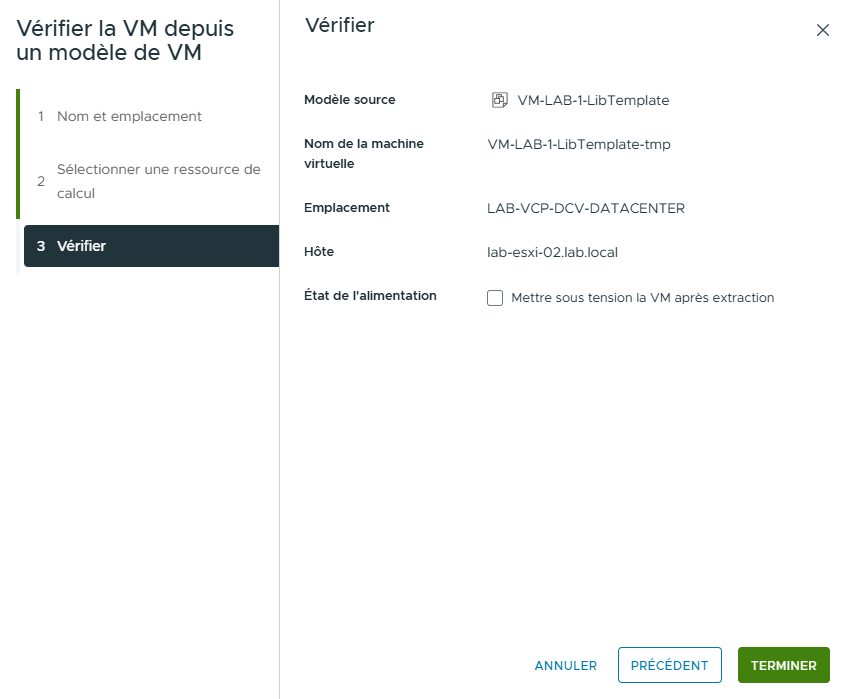Click the ANNULER link
The width and height of the screenshot is (846, 699).
565,665
